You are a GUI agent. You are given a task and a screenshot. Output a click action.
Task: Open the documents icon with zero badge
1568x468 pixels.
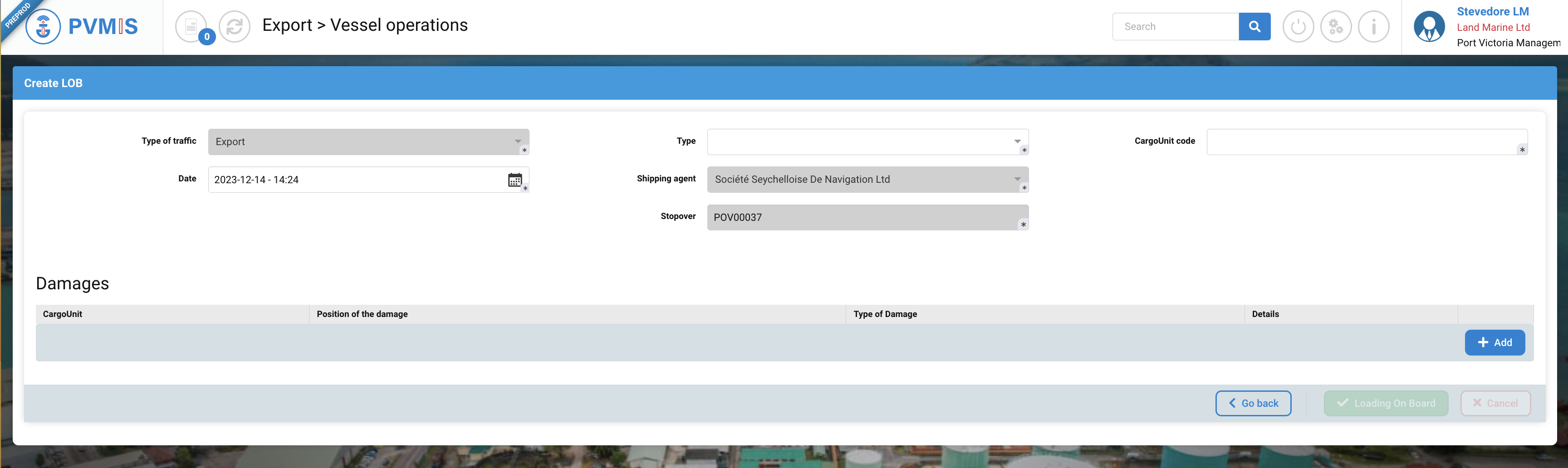click(x=191, y=27)
